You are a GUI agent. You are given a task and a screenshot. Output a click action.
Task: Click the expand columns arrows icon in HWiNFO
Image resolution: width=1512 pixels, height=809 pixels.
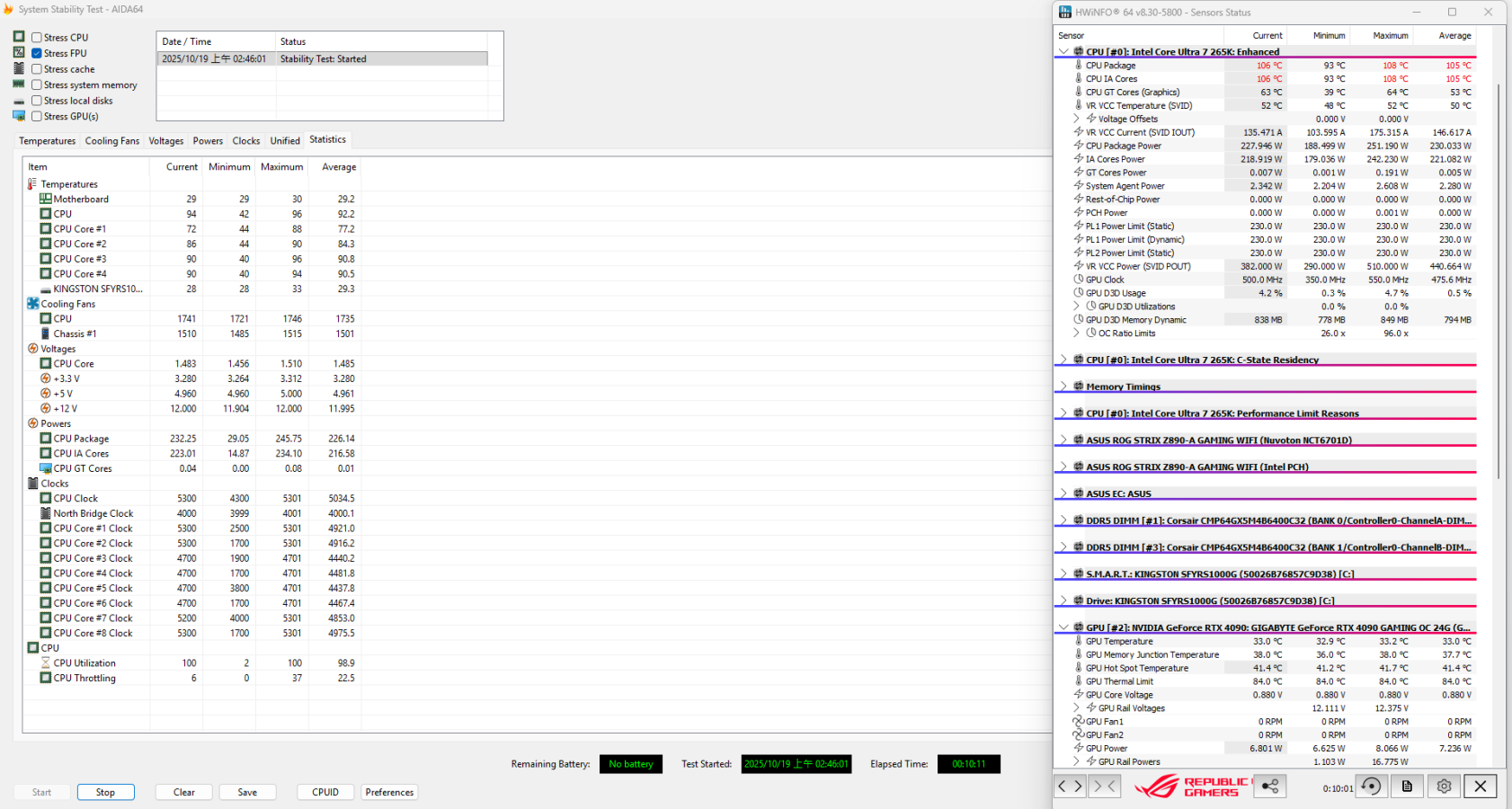pyautogui.click(x=1070, y=787)
